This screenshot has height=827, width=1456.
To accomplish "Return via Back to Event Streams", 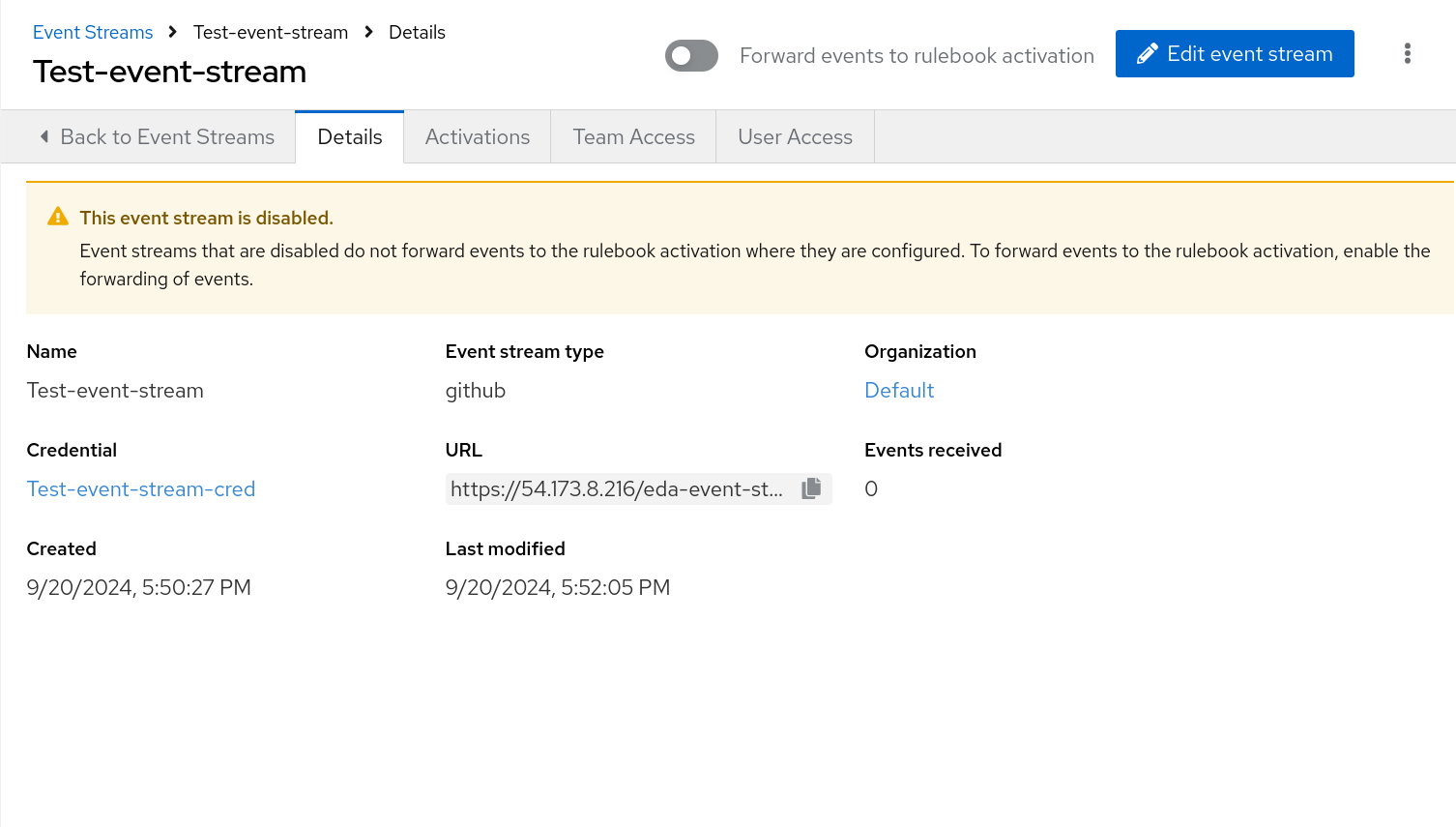I will pyautogui.click(x=166, y=137).
